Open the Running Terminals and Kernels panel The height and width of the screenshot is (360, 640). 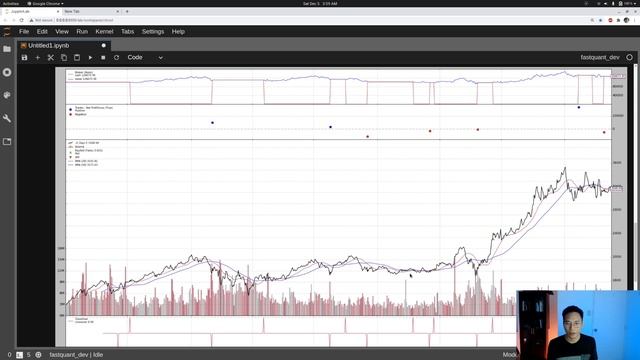coord(7,72)
